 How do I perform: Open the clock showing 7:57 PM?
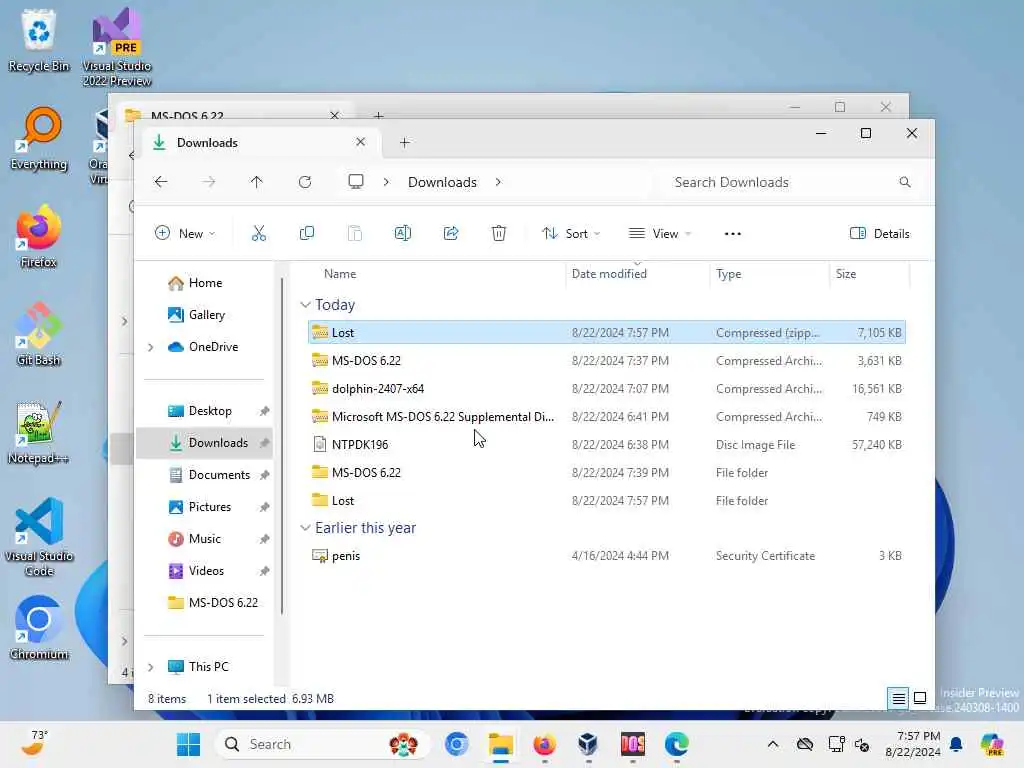click(x=912, y=744)
